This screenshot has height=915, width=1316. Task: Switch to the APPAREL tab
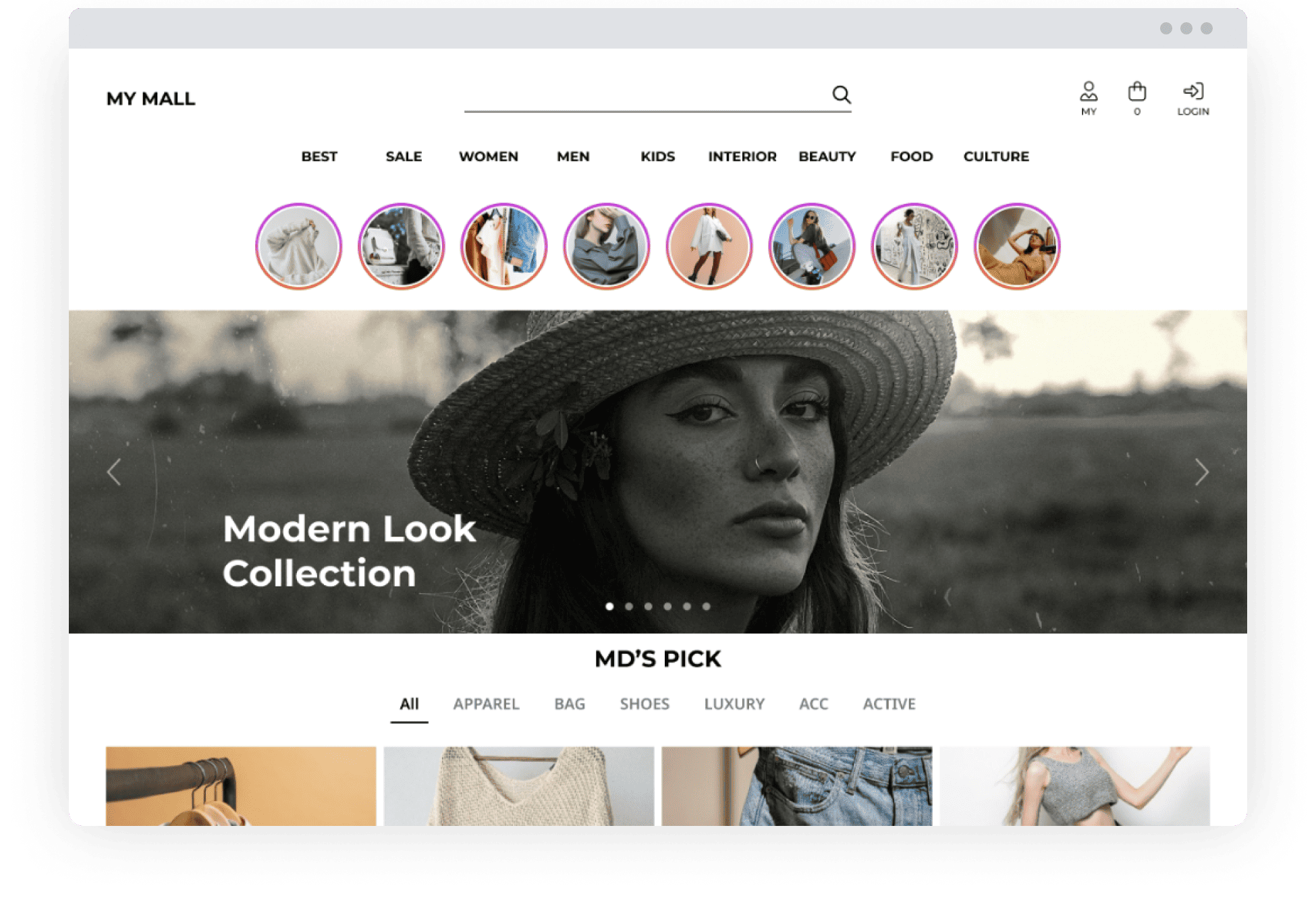(486, 704)
